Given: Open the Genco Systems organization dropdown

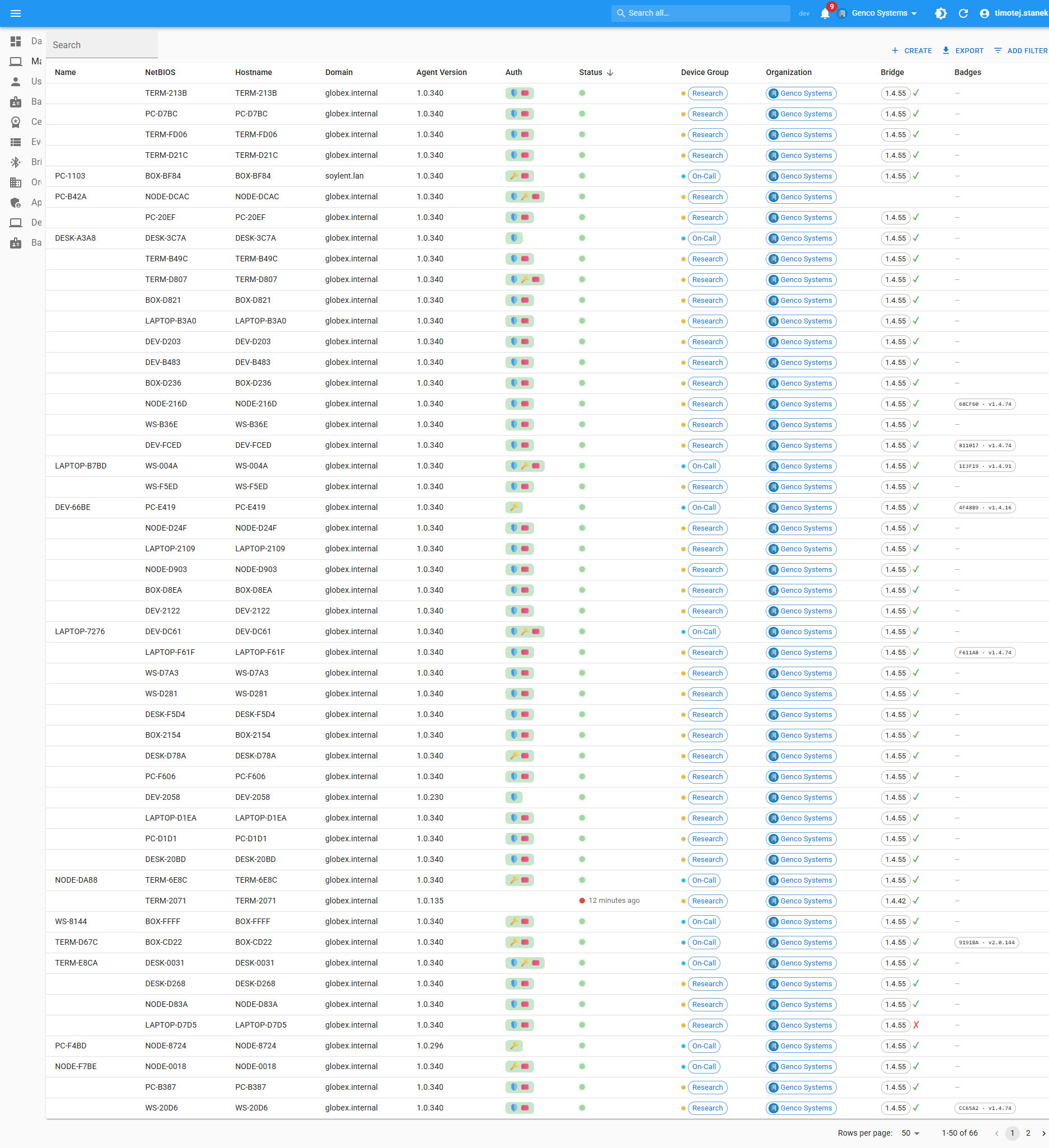Looking at the screenshot, I should 884,13.
